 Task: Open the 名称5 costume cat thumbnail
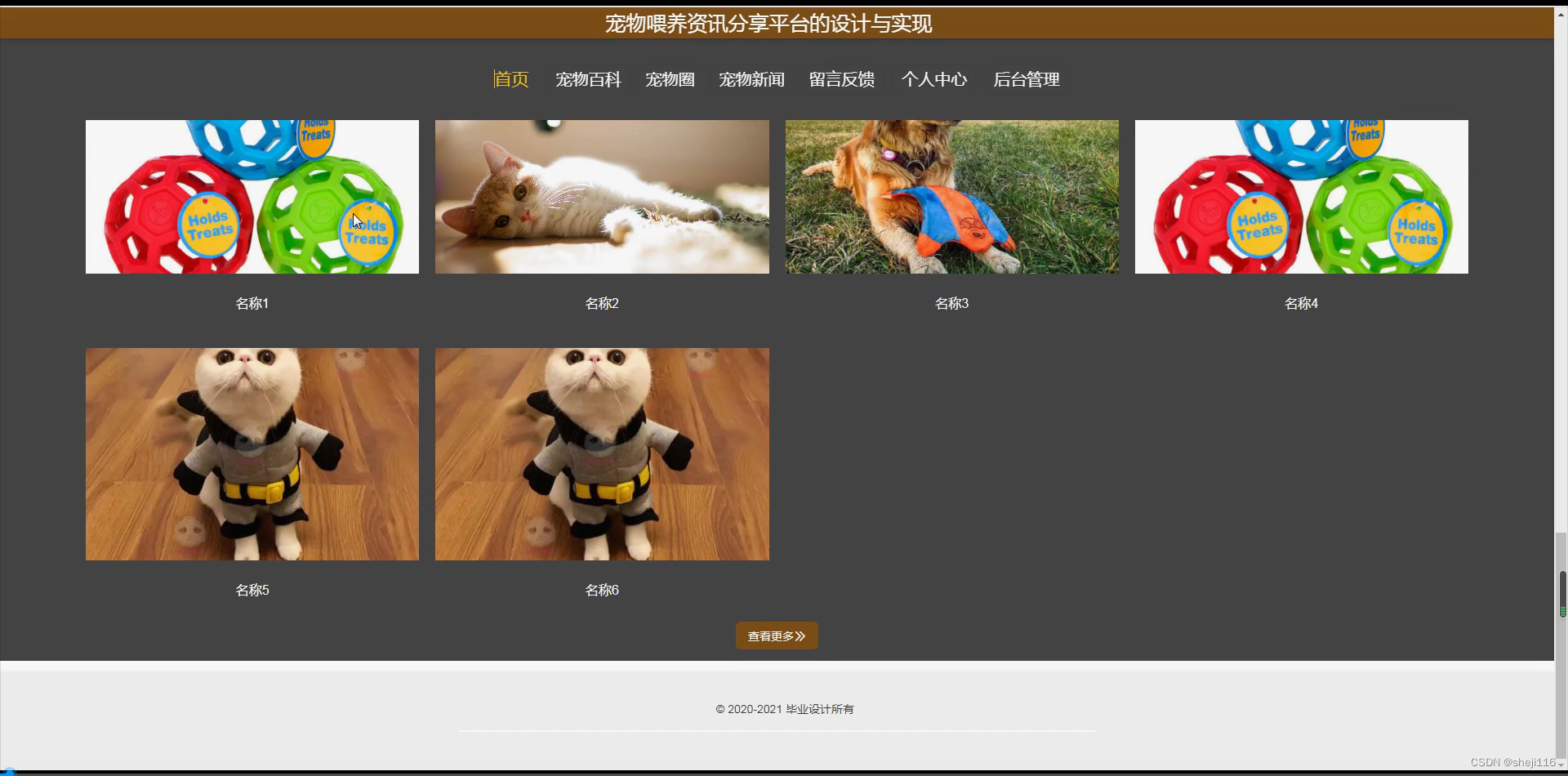click(x=252, y=454)
